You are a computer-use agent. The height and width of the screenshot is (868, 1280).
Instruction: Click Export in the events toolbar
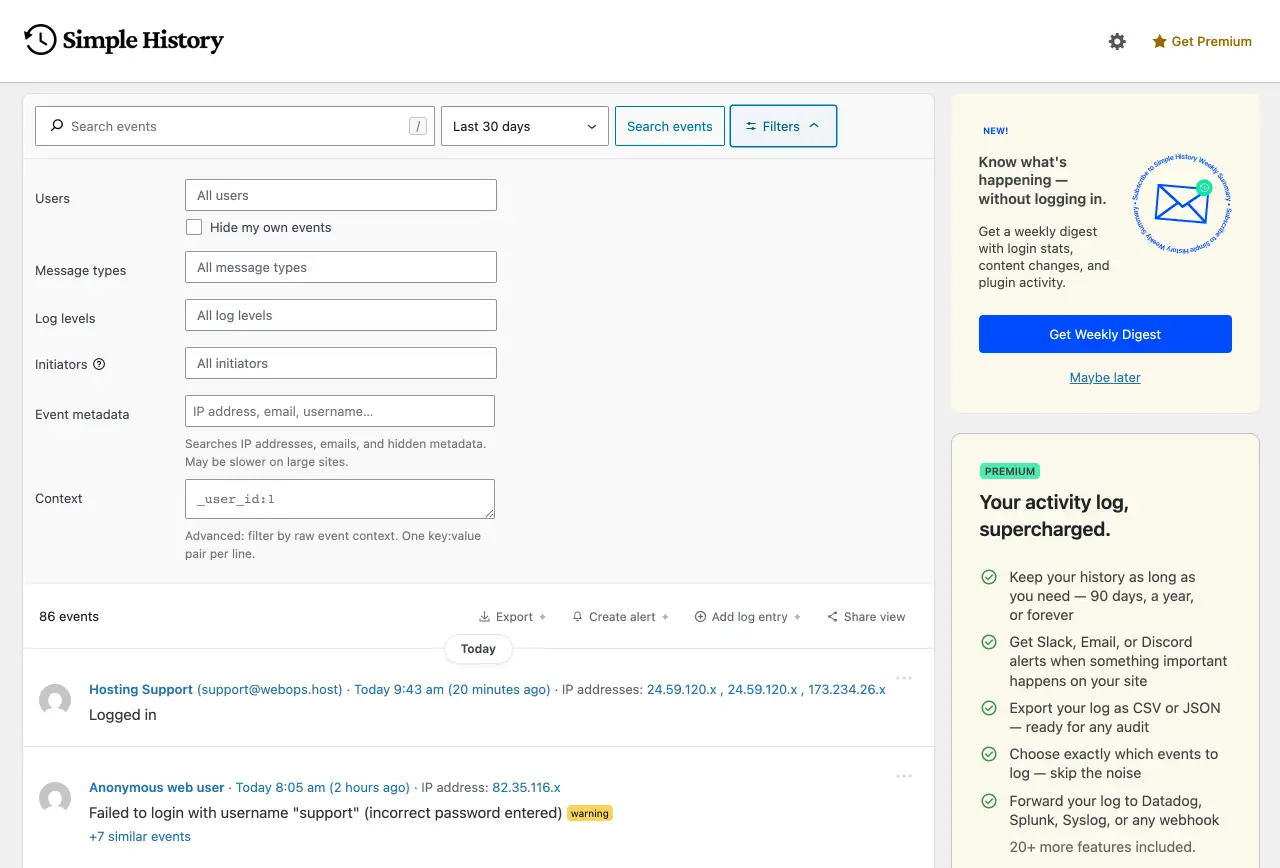point(512,617)
